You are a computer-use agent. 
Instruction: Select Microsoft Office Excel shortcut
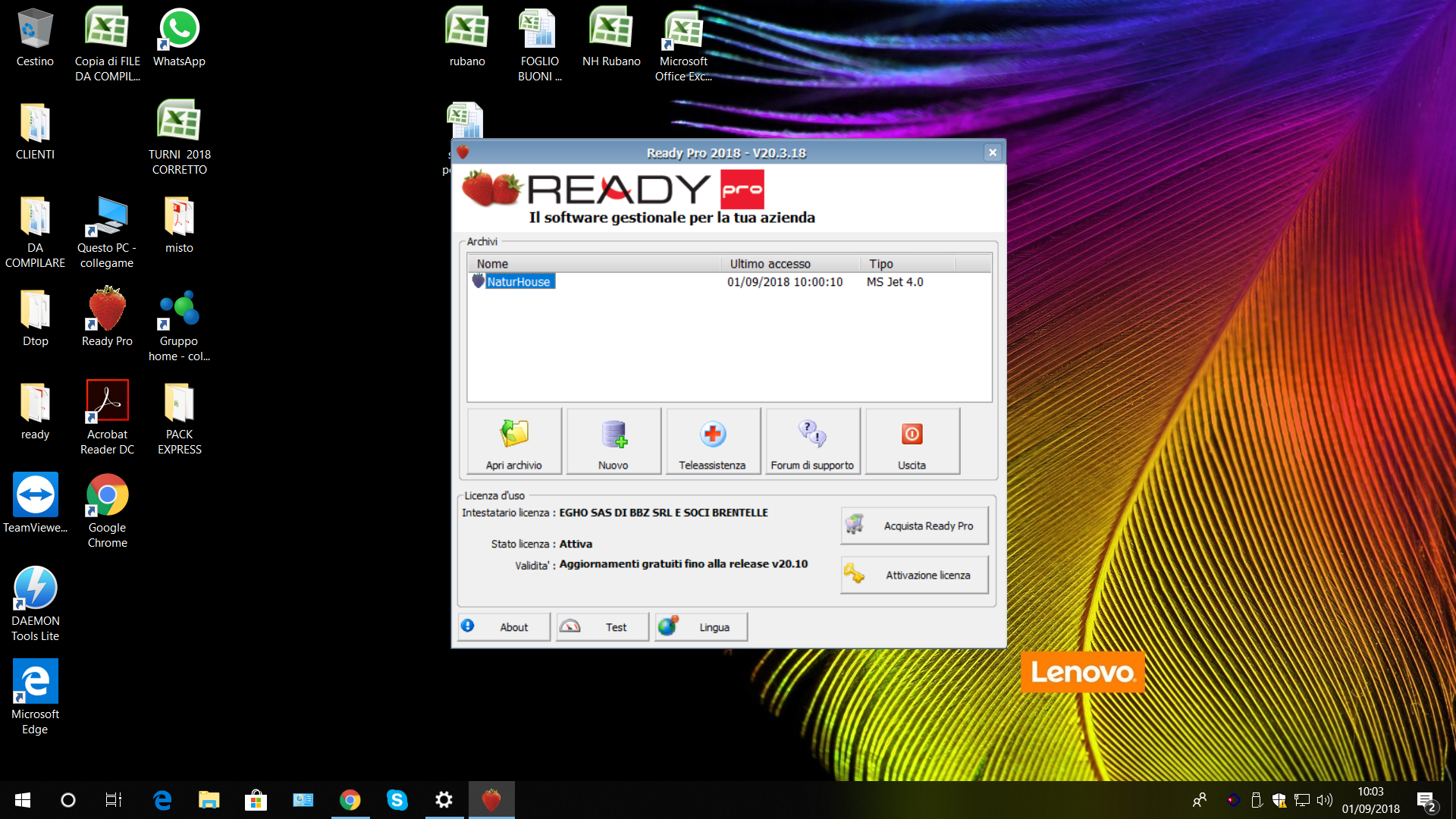683,44
